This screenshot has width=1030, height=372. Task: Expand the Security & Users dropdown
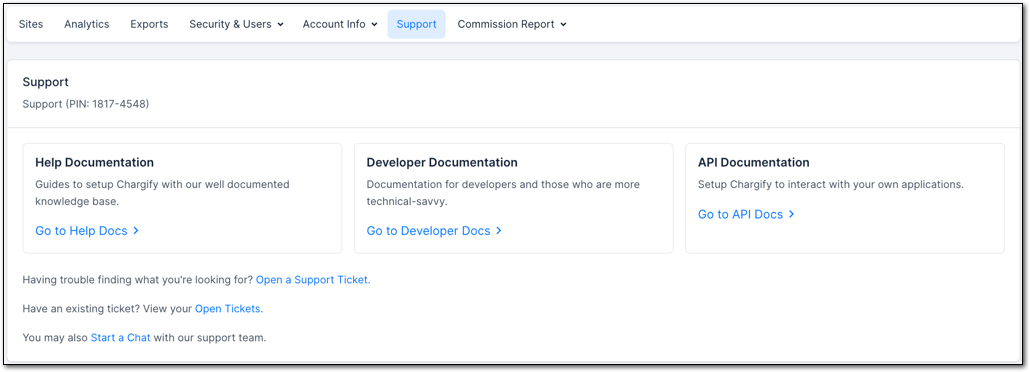click(x=236, y=24)
